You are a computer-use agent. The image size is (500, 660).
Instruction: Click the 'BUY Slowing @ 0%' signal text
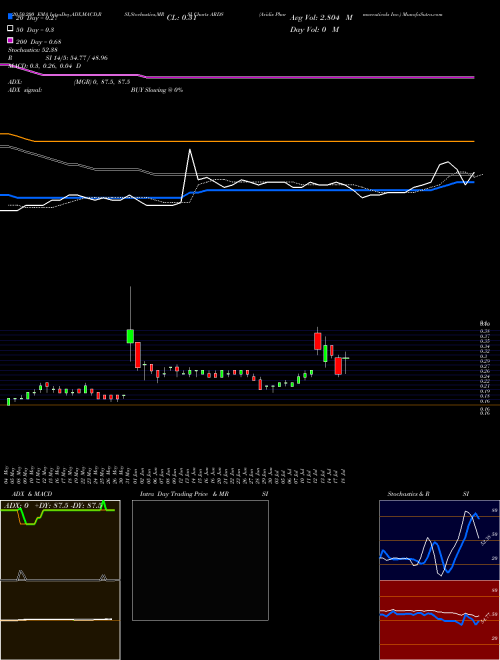[x=157, y=90]
